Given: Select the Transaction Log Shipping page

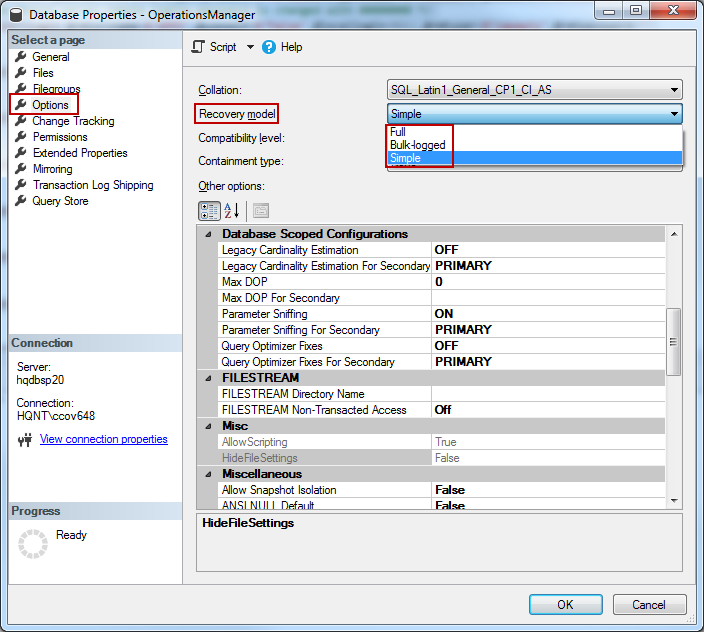Looking at the screenshot, I should coord(92,185).
